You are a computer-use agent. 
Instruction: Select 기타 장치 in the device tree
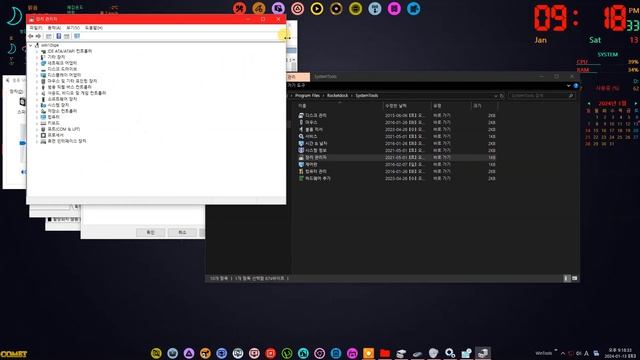(56, 57)
